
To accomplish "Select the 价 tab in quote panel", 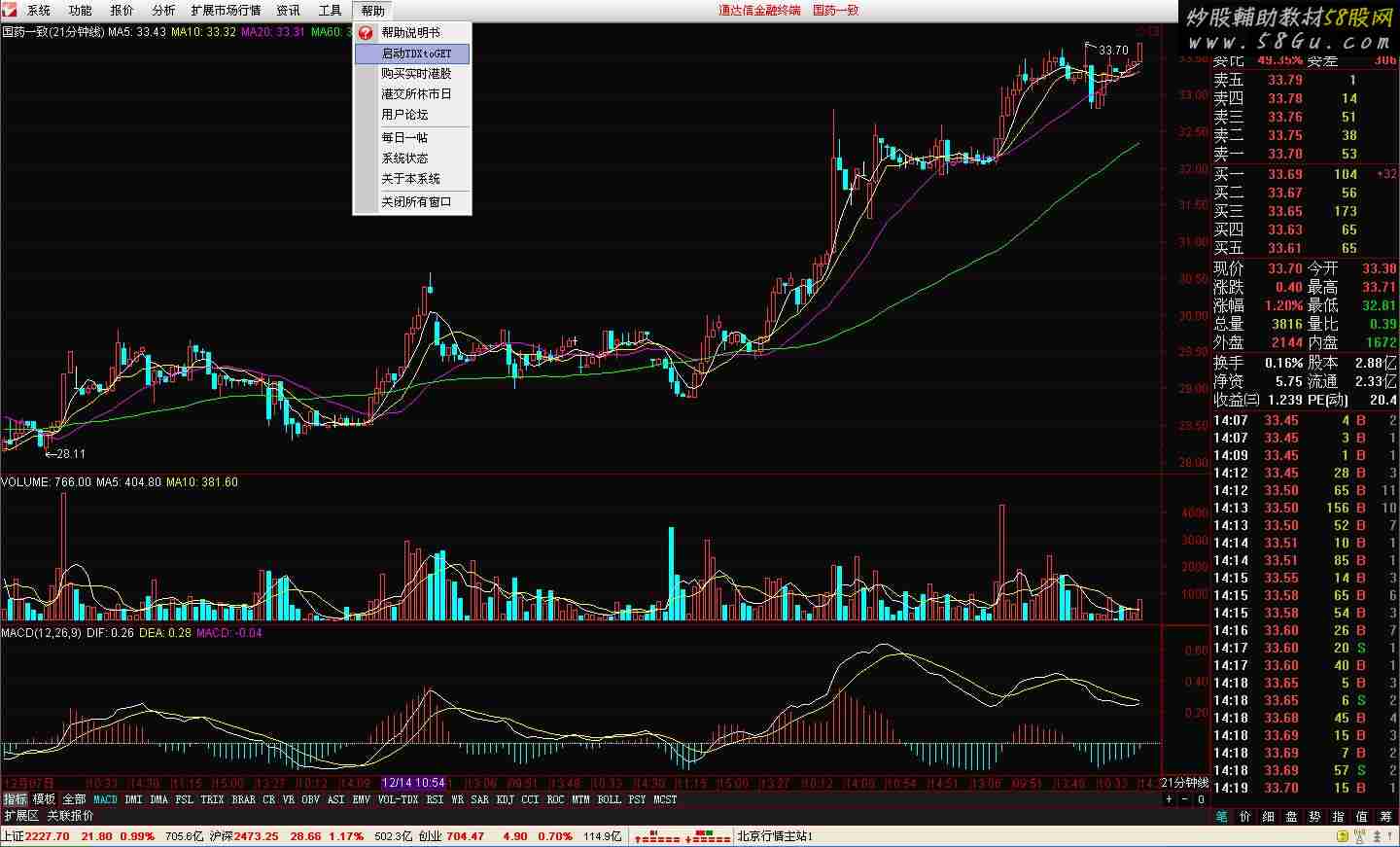I will point(1245,817).
